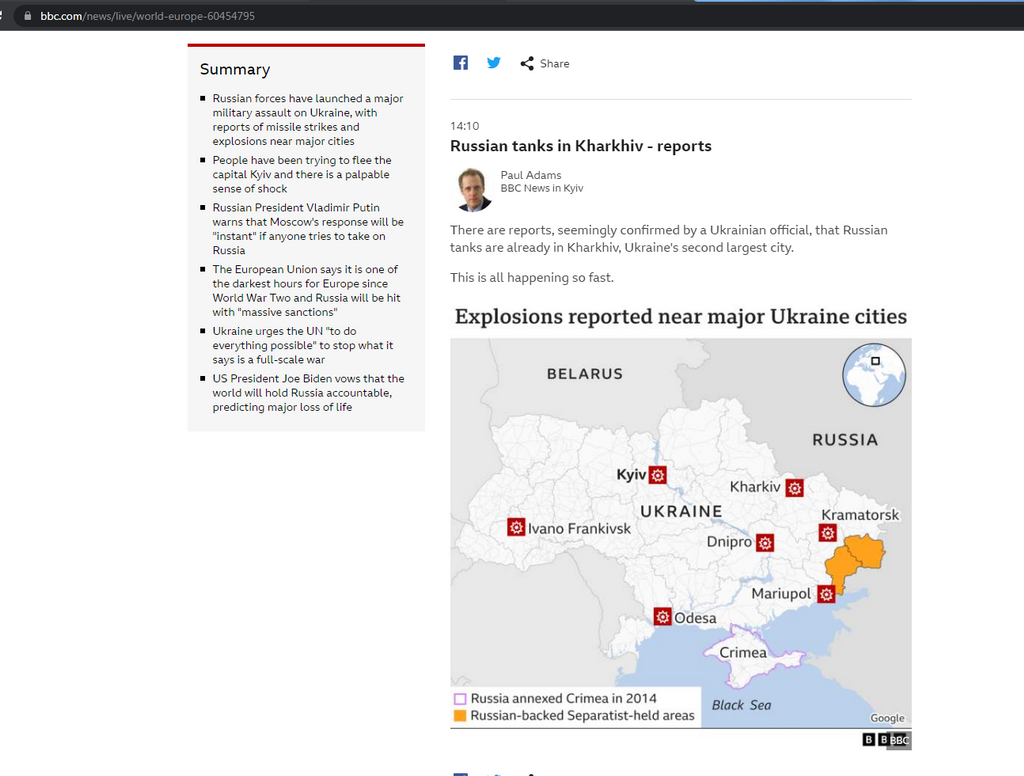1024x776 pixels.
Task: Click the Kyiv explosion marker on map
Action: coord(658,475)
